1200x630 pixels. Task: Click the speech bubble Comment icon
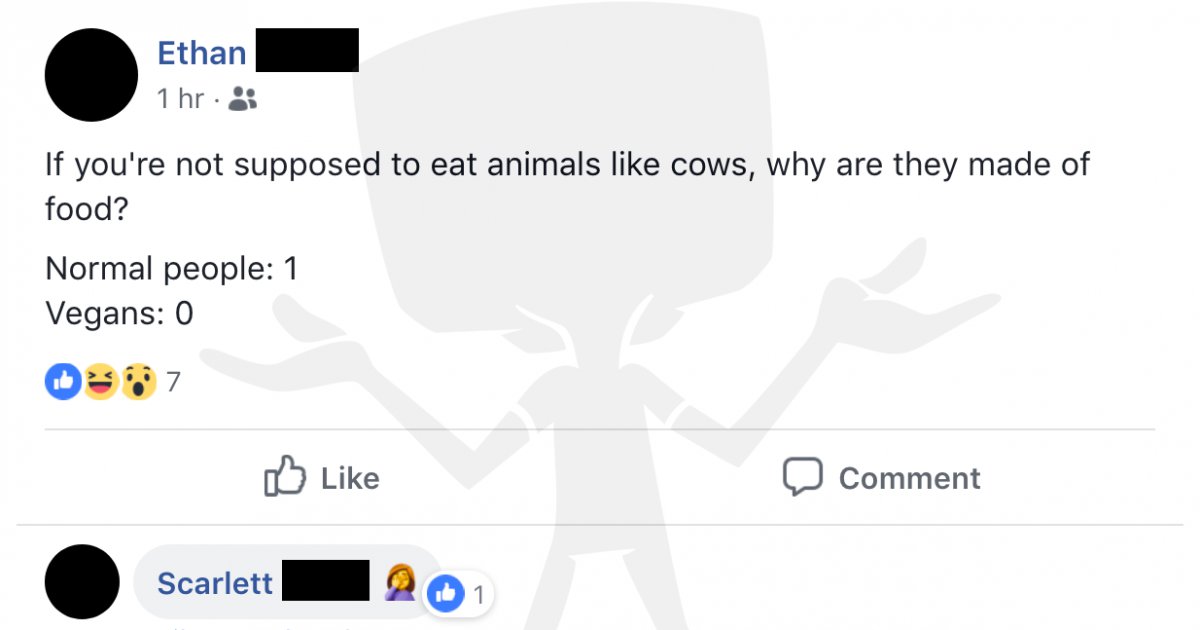click(802, 477)
